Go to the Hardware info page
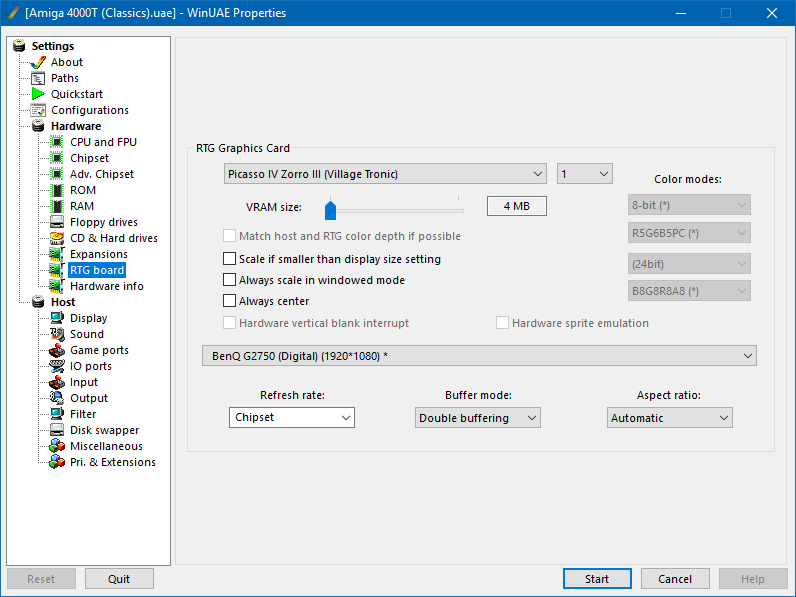 pyautogui.click(x=106, y=286)
